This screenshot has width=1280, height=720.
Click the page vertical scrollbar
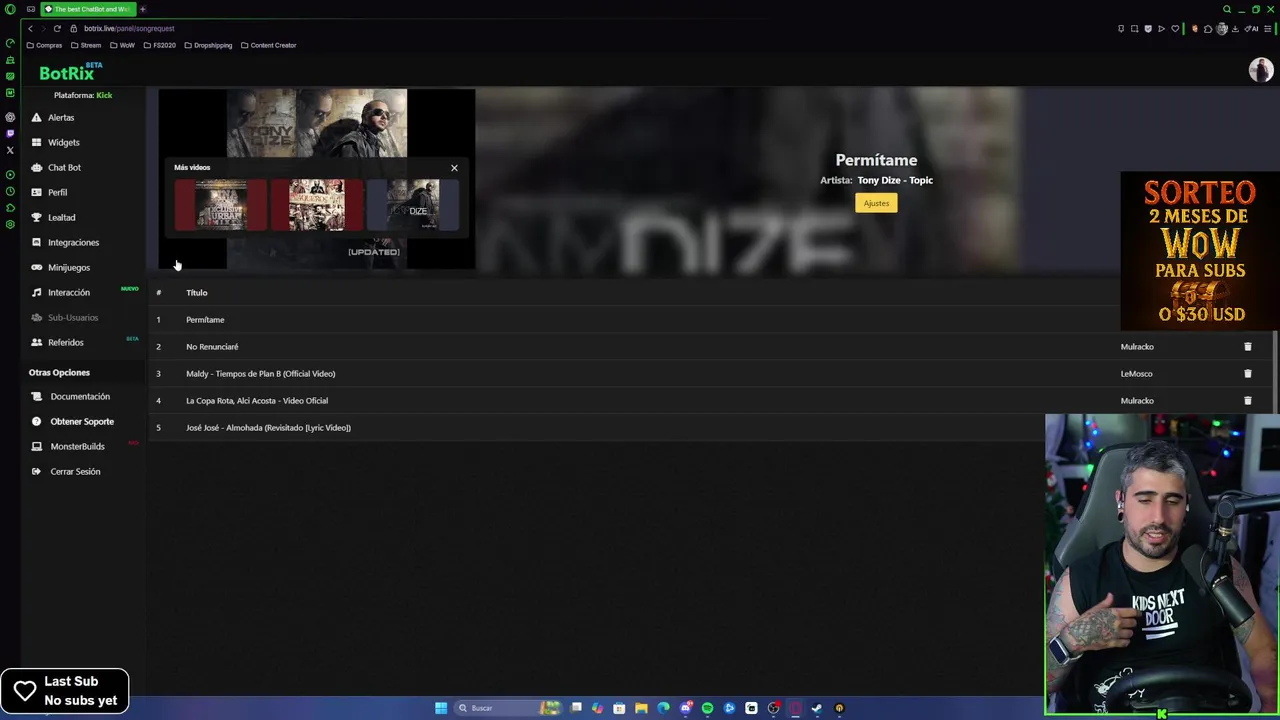(1276, 370)
